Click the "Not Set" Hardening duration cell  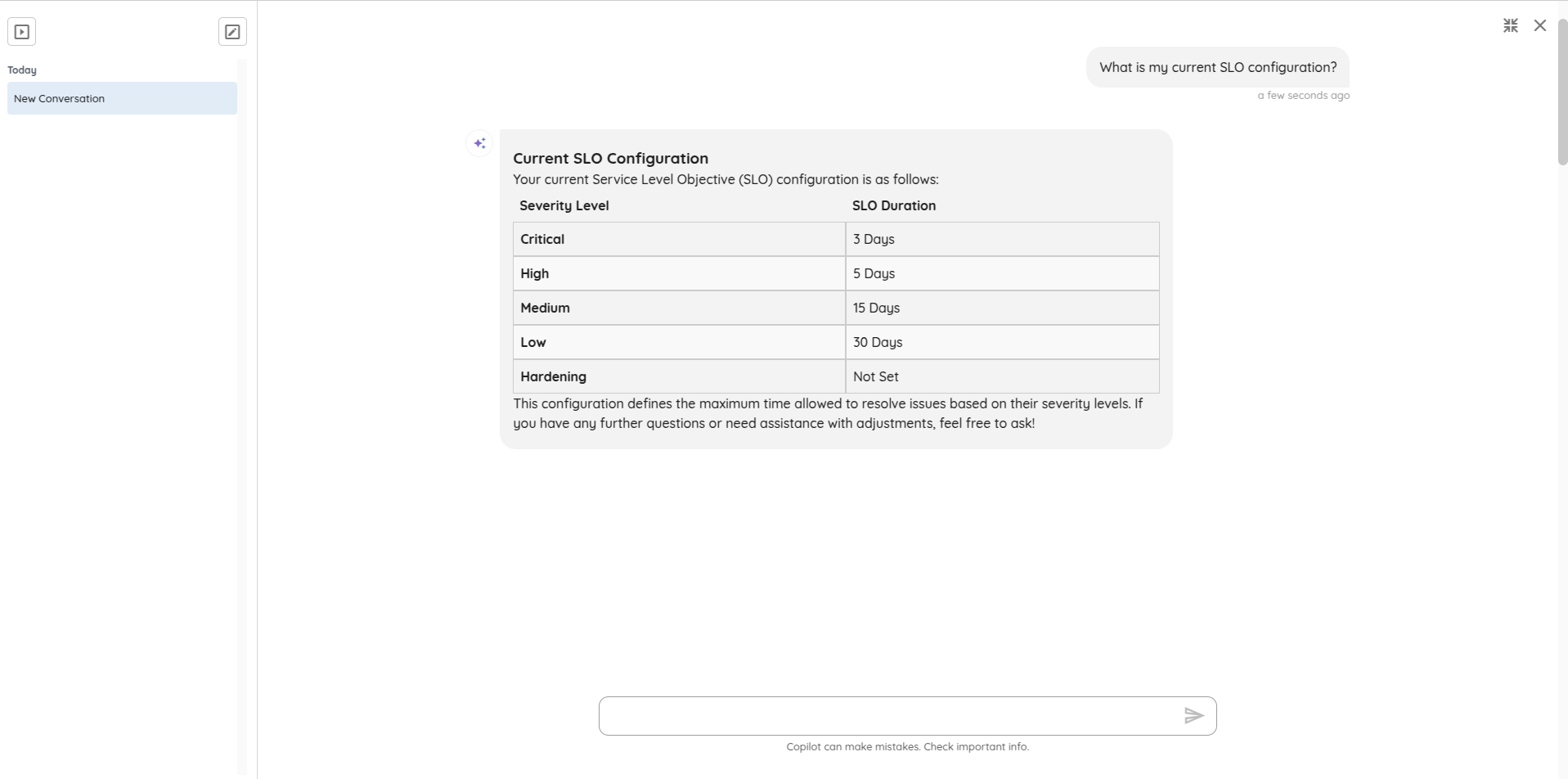[x=875, y=376]
